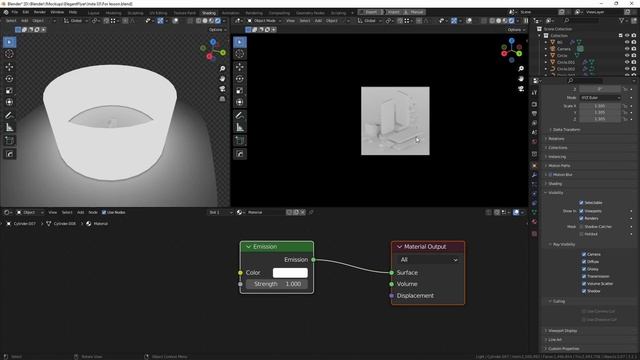This screenshot has width=640, height=360.
Task: Open rotation Mode XYZ Euler dropdown
Action: (x=600, y=98)
